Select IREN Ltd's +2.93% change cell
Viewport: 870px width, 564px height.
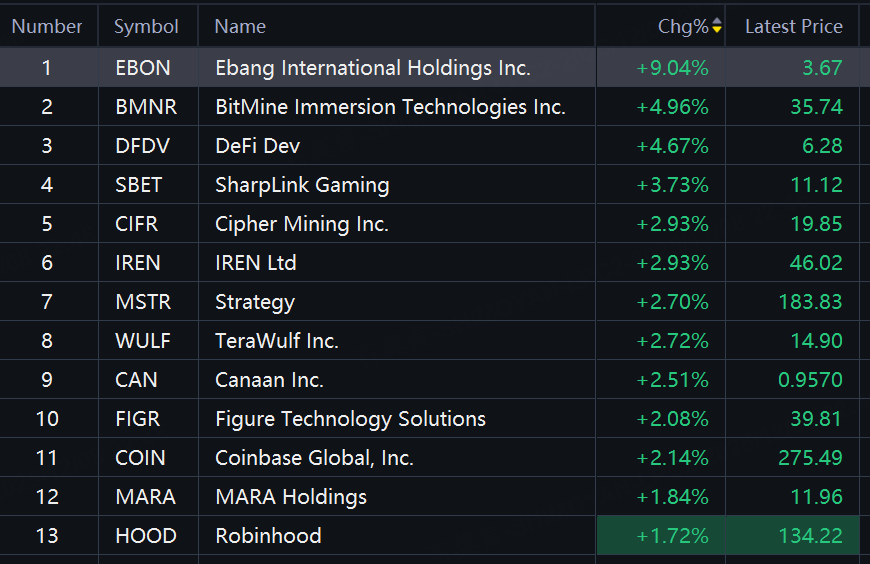coord(672,263)
